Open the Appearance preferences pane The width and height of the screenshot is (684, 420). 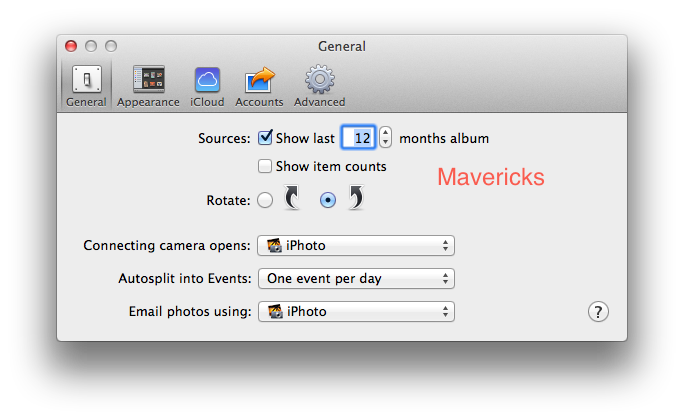tap(148, 86)
